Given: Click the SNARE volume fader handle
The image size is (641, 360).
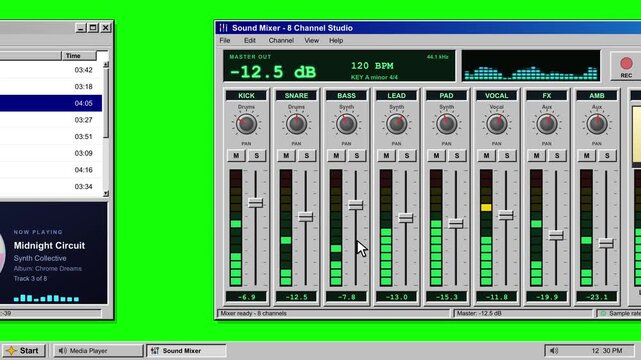Looking at the screenshot, I should click(305, 217).
